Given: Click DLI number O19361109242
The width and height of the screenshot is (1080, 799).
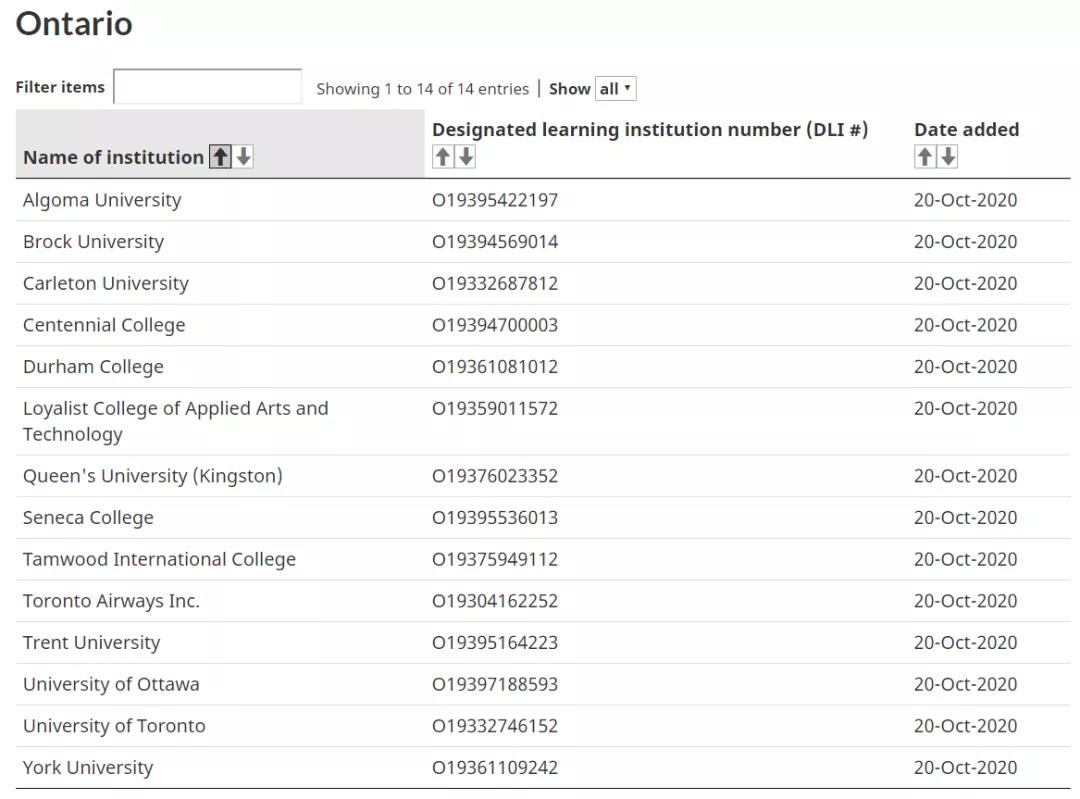Looking at the screenshot, I should pyautogui.click(x=495, y=768).
